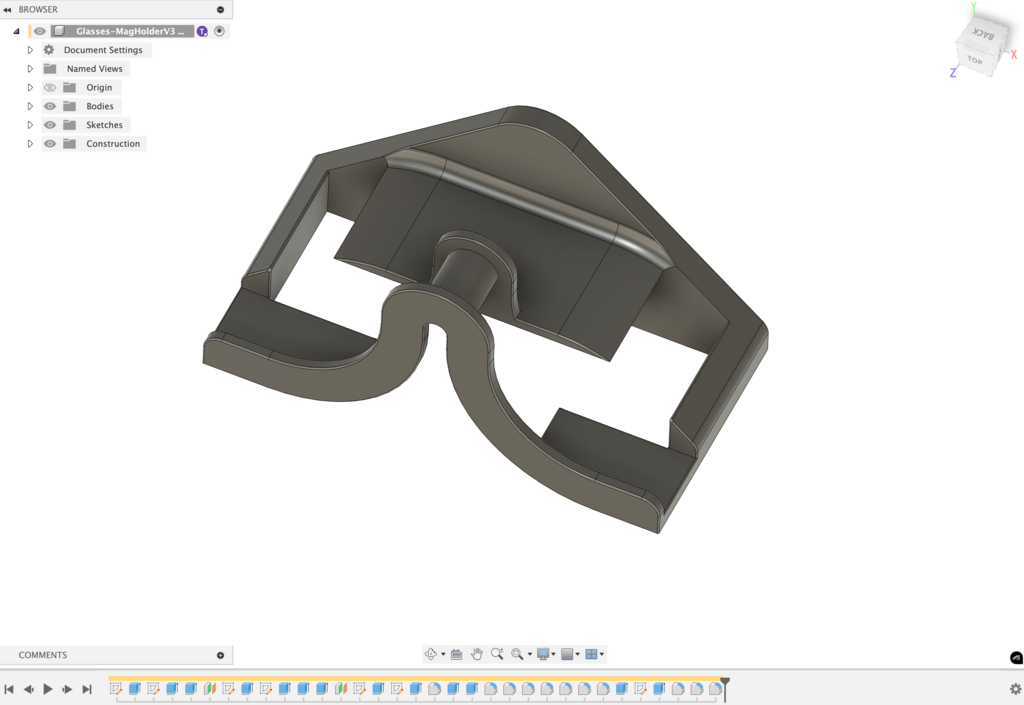Open timeline settings gear icon
1024x705 pixels.
(x=1015, y=689)
